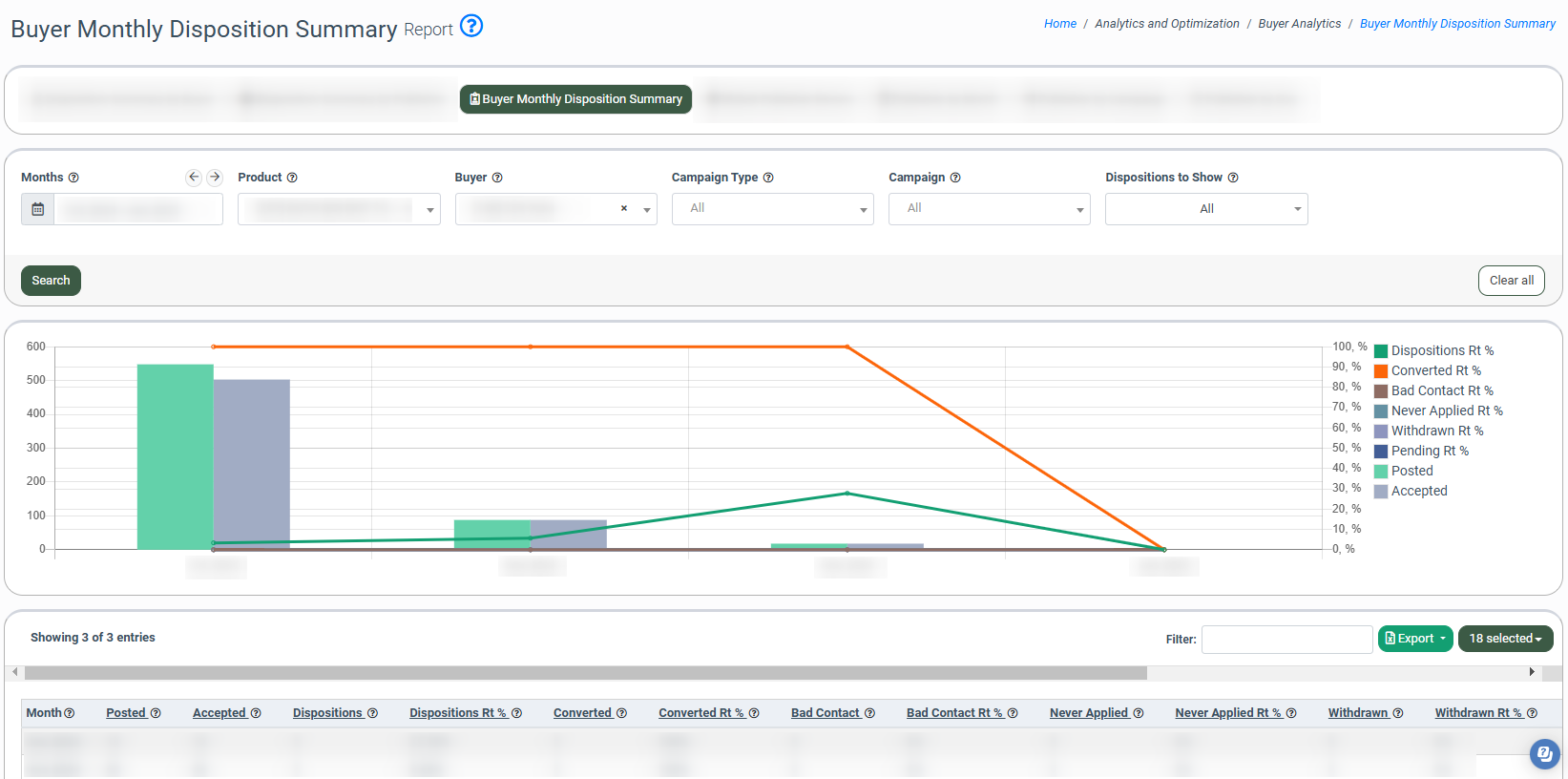This screenshot has height=779, width=1568.
Task: Click help icon next to Campaign Type label
Action: pyautogui.click(x=768, y=178)
